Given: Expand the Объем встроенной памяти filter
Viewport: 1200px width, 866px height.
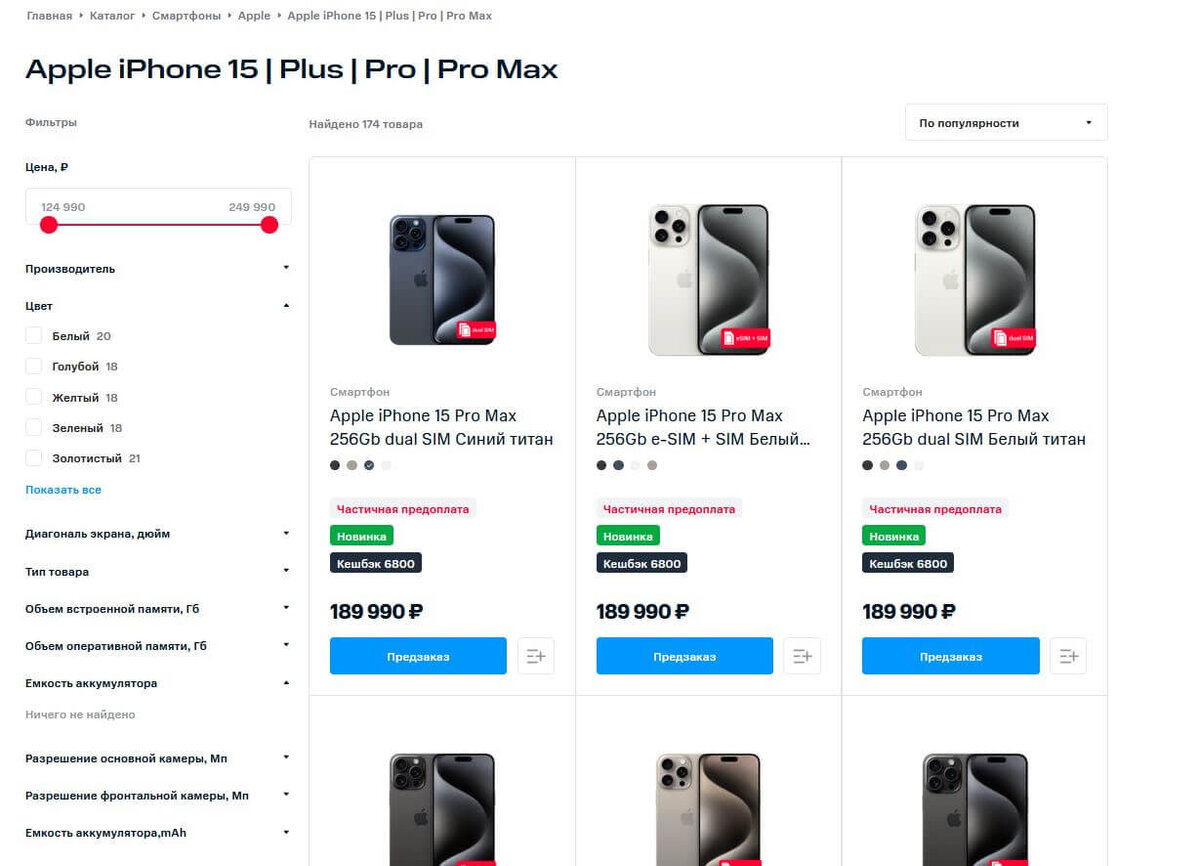Looking at the screenshot, I should tap(285, 608).
